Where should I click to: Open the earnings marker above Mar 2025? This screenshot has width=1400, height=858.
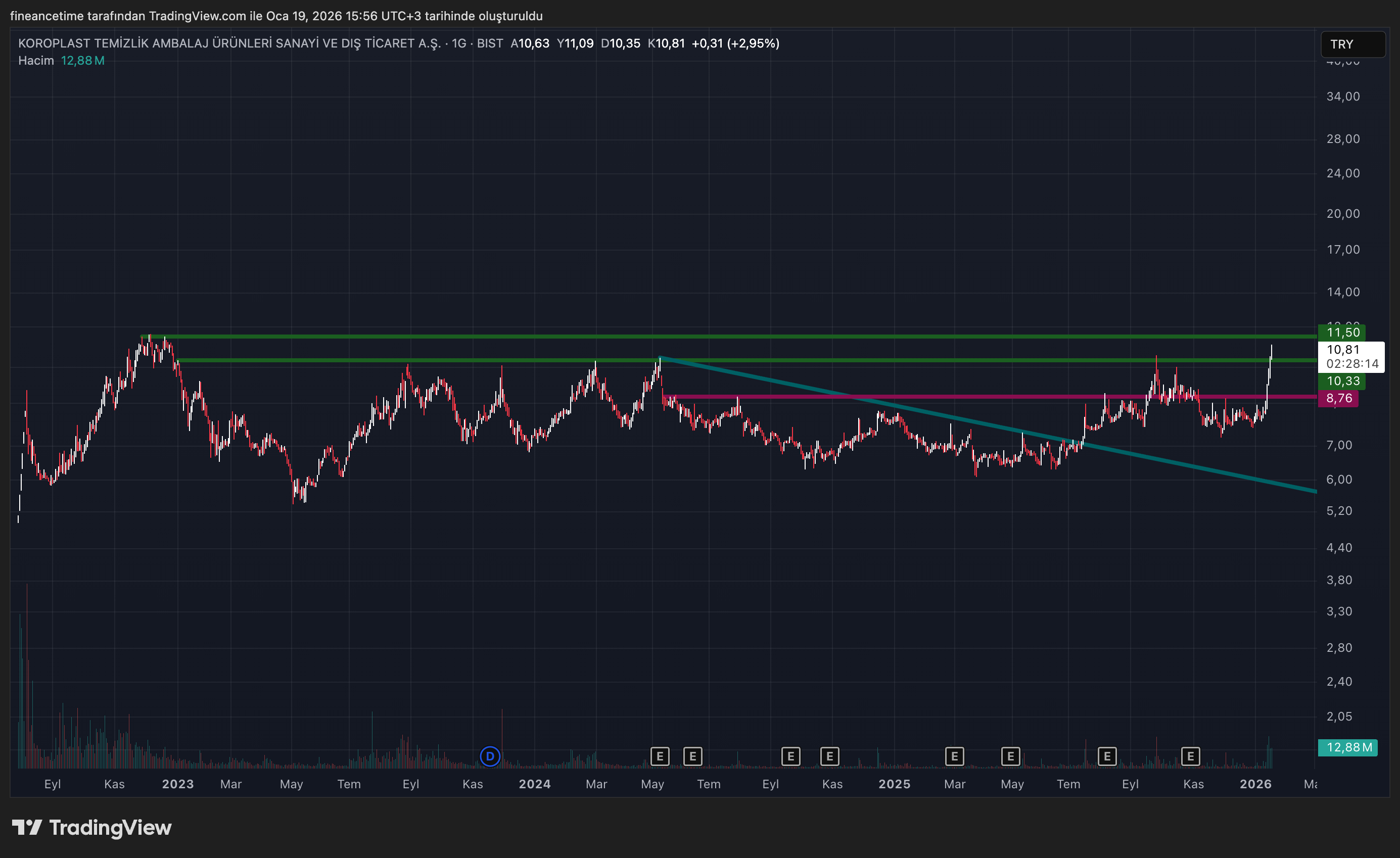(x=955, y=756)
